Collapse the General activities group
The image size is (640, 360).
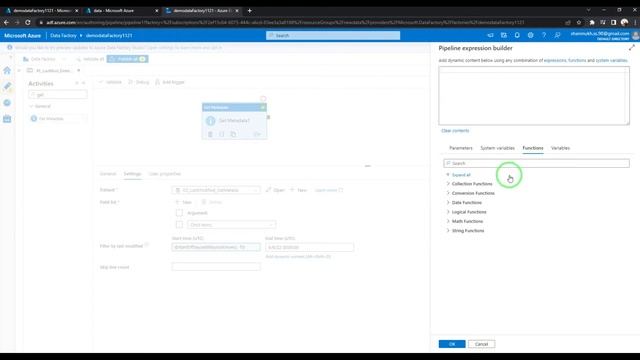(40, 106)
